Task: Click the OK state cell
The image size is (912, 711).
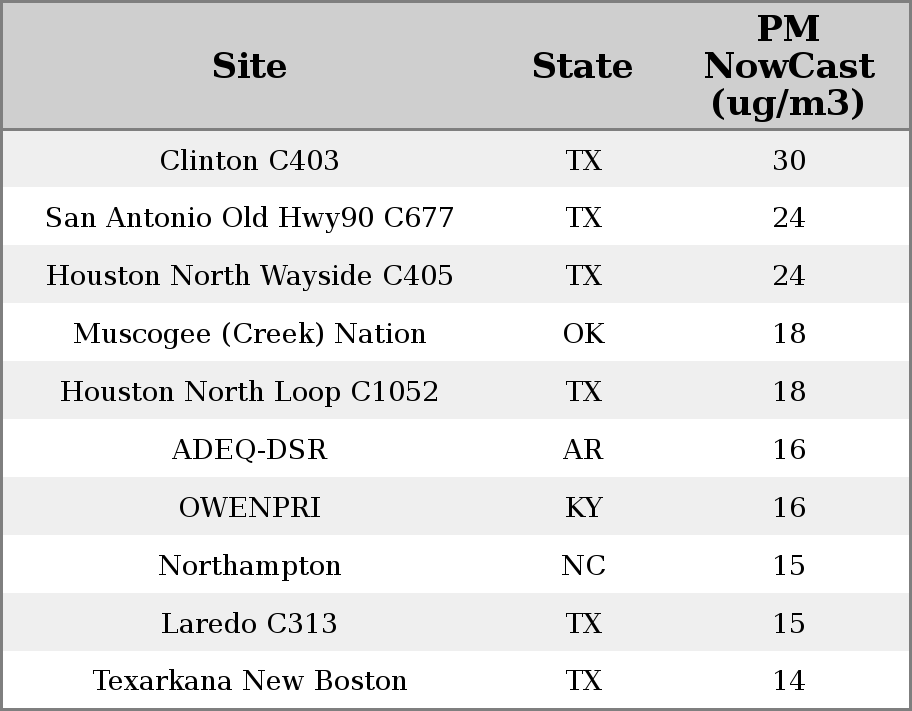Action: click(583, 334)
